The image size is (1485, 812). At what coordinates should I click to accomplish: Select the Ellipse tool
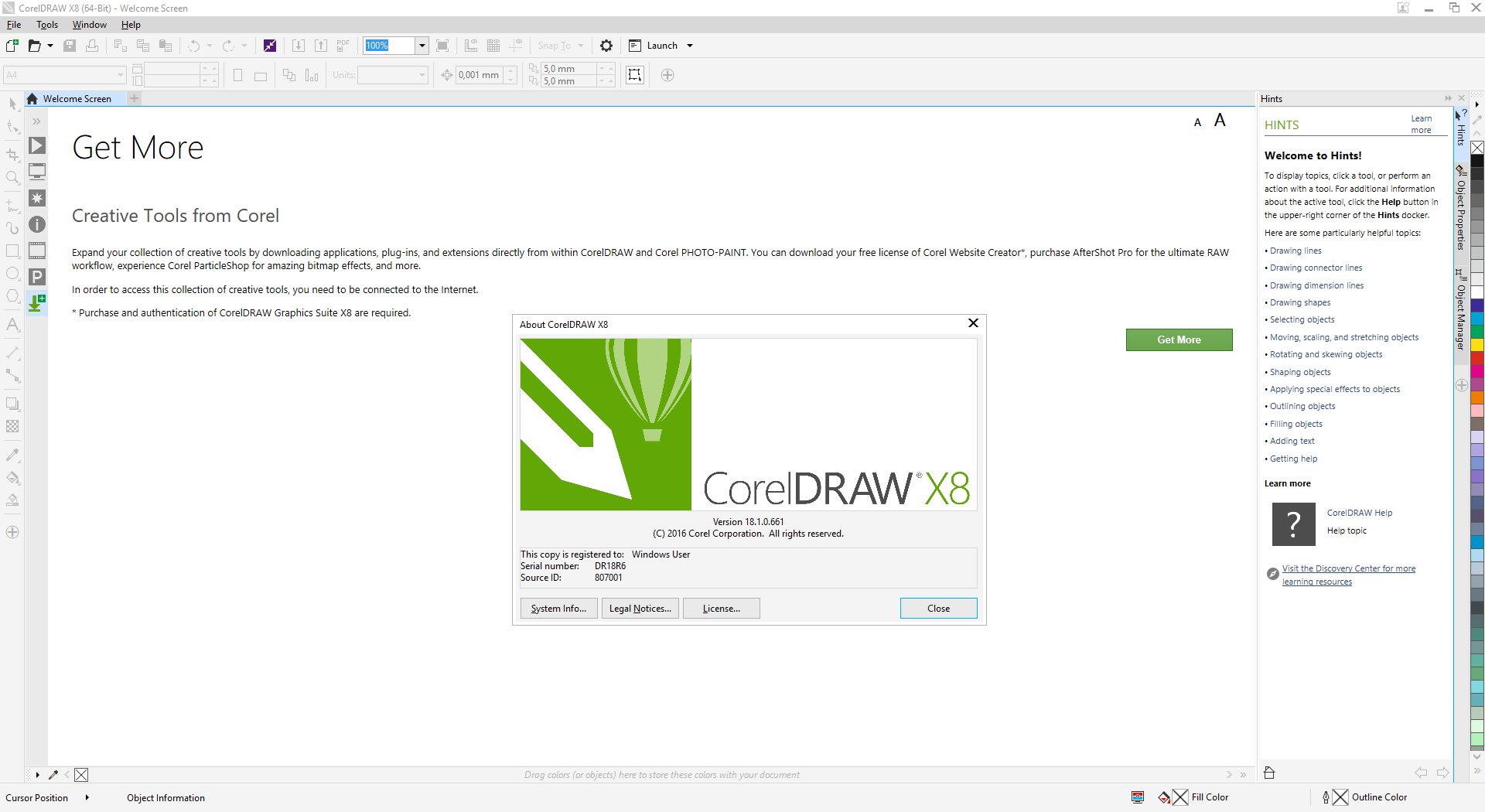(x=12, y=274)
